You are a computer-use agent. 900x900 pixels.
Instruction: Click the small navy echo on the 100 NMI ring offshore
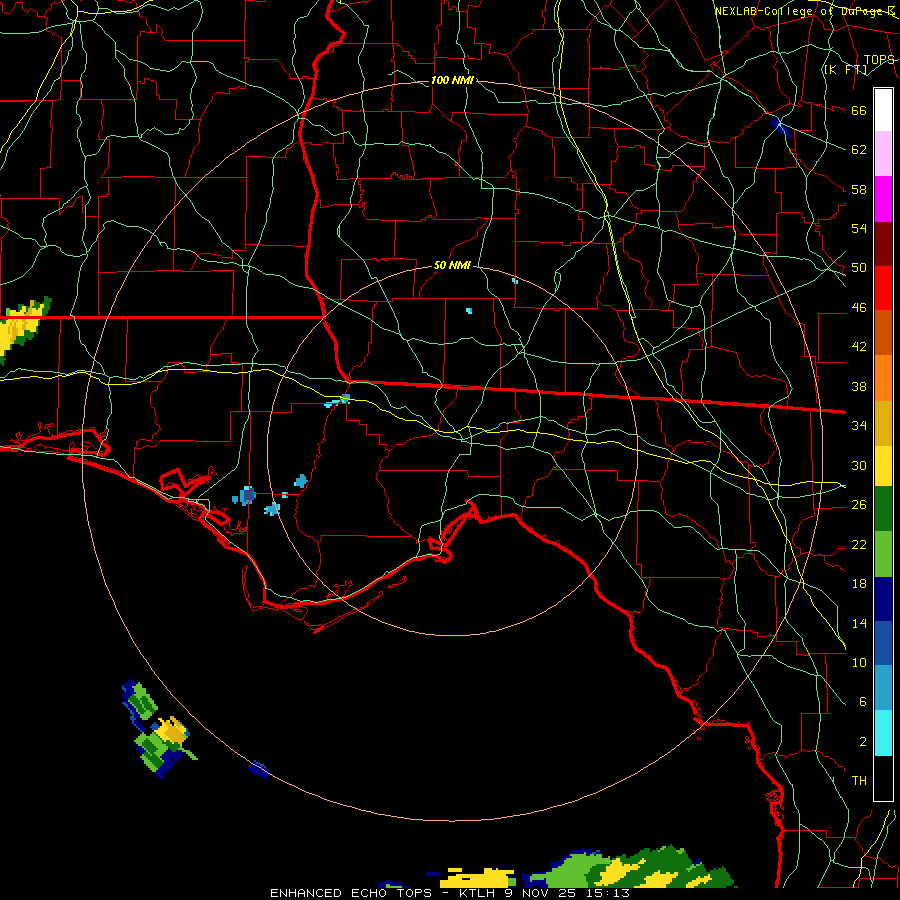pyautogui.click(x=259, y=769)
